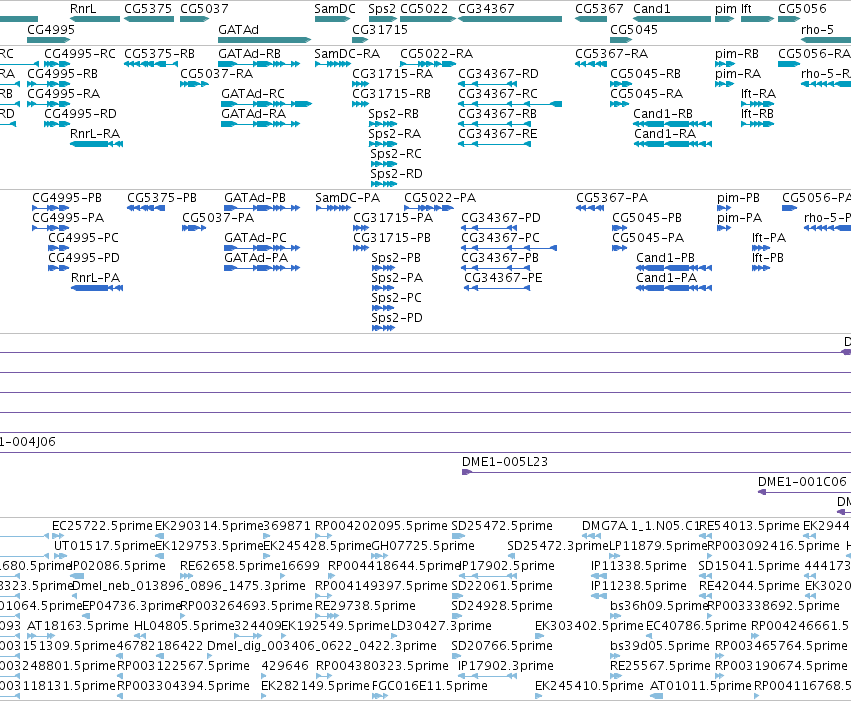
Task: Select transcript CG5037-RA
Action: coord(217,74)
